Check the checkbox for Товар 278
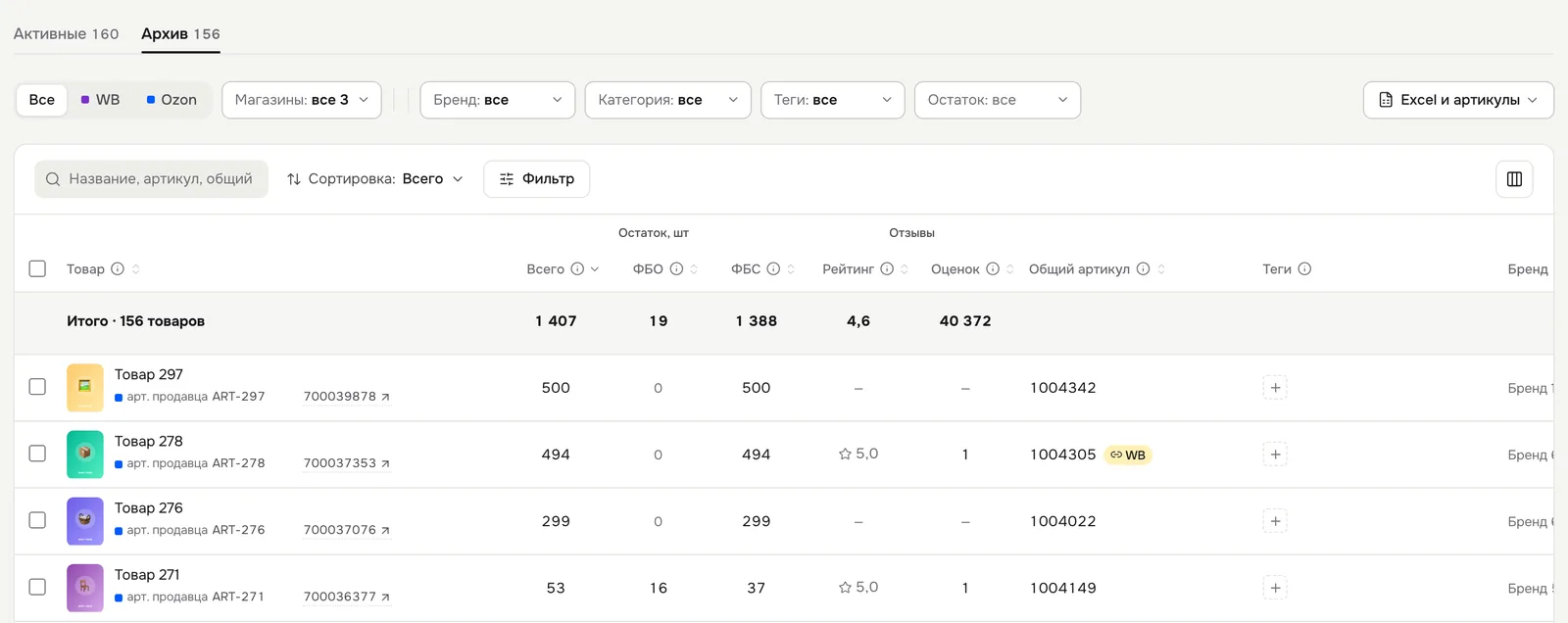This screenshot has width=1568, height=623. pyautogui.click(x=37, y=454)
